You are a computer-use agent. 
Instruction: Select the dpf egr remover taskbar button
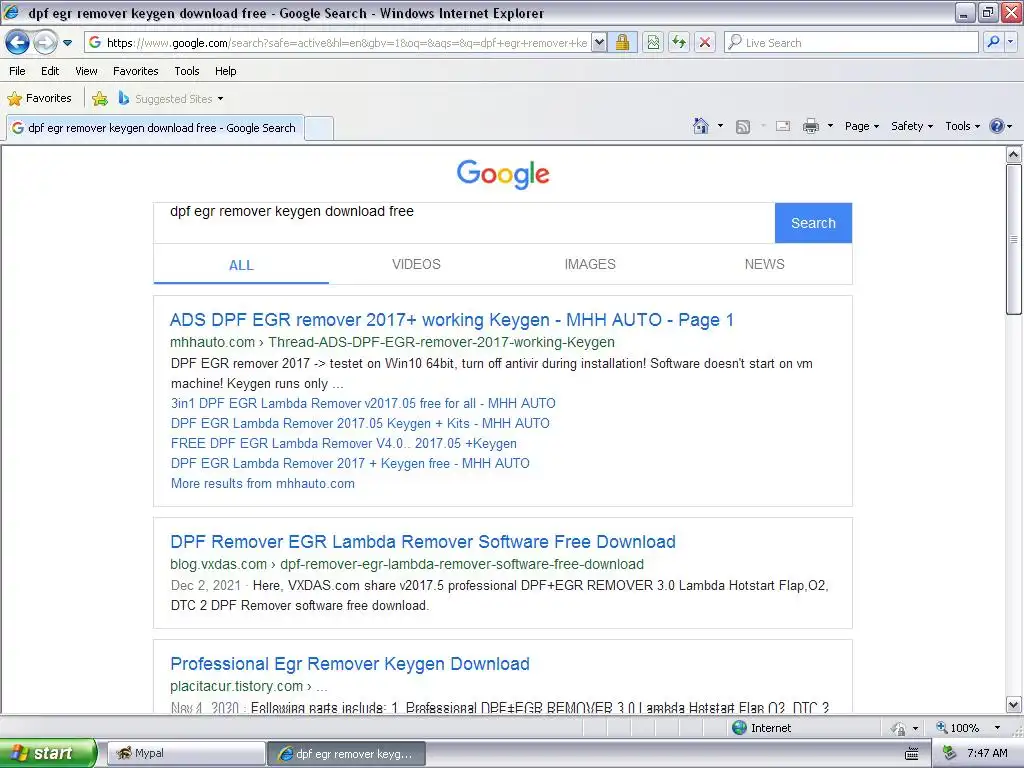pos(346,754)
